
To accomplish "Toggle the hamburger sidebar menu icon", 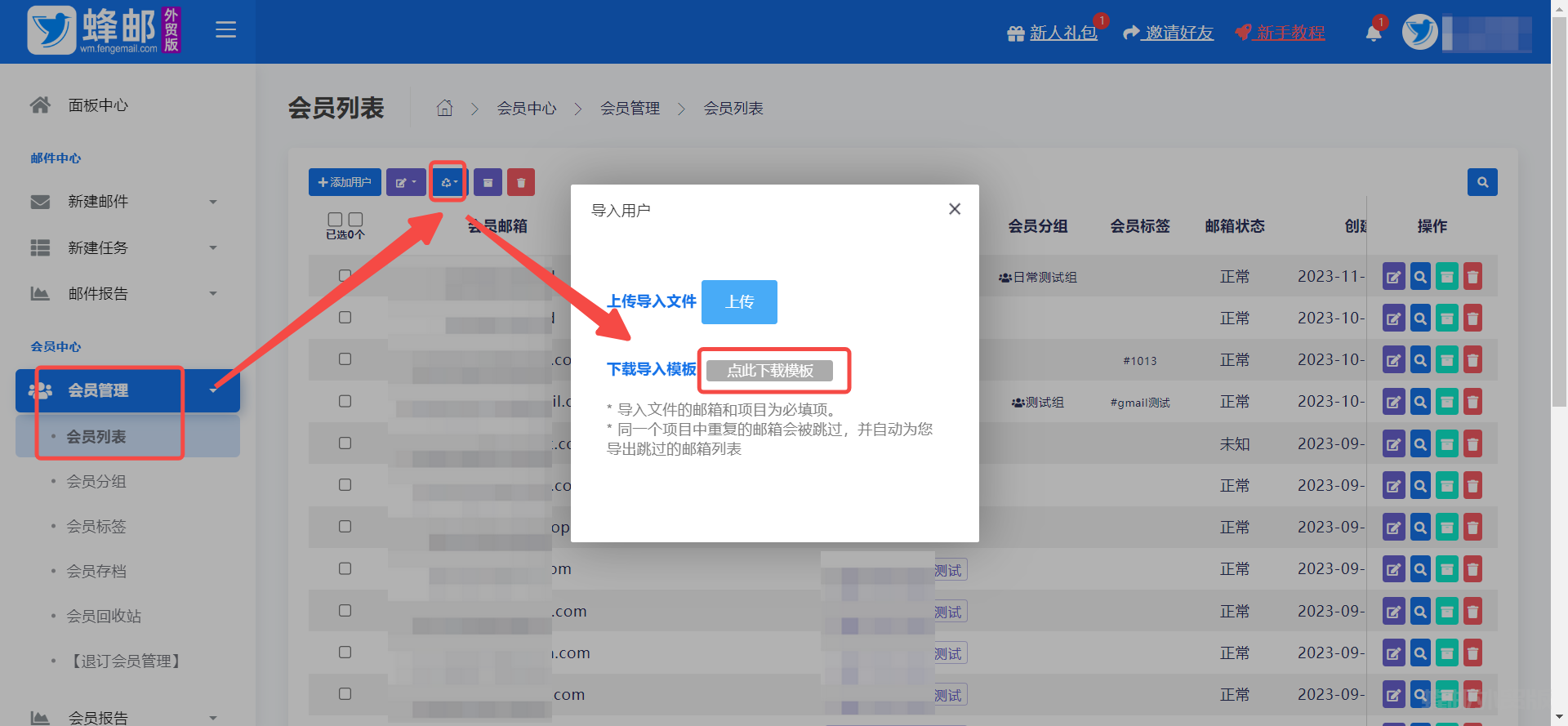I will coord(225,30).
